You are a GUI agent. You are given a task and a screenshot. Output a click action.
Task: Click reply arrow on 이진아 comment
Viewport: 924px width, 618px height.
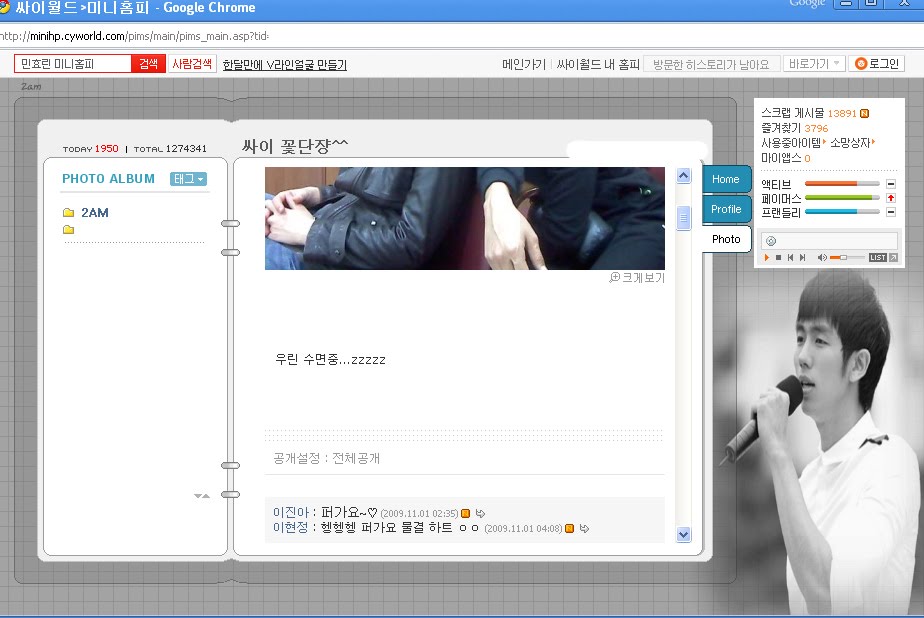(x=480, y=513)
